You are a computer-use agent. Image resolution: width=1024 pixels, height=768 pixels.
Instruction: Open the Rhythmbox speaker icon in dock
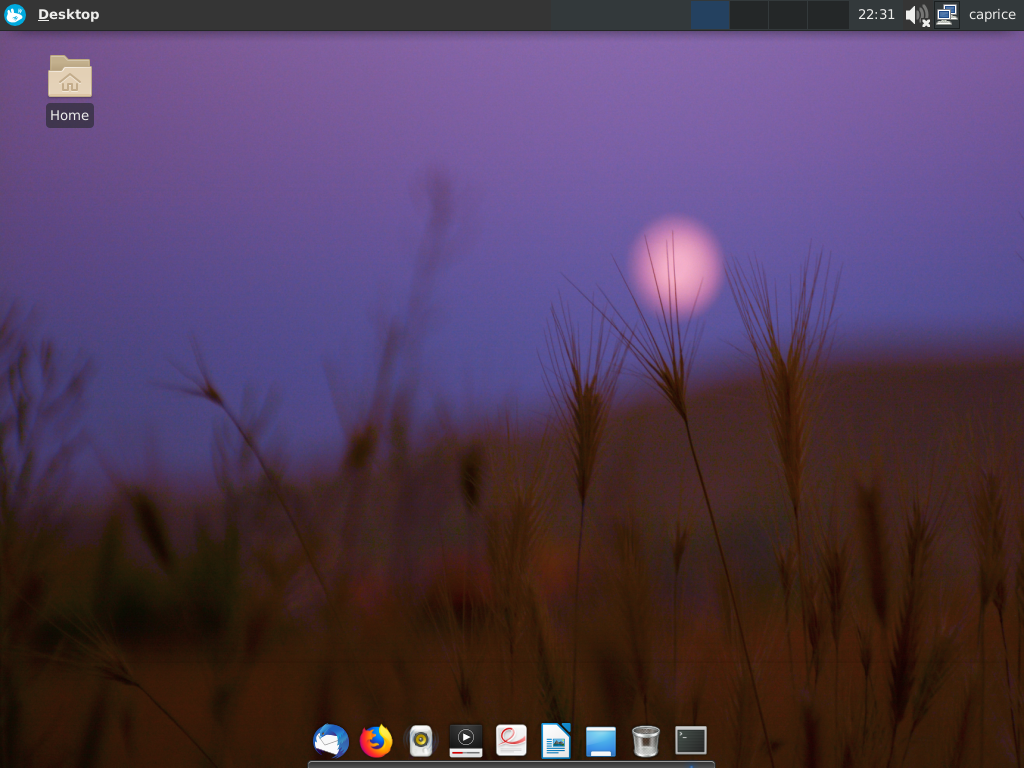click(421, 741)
